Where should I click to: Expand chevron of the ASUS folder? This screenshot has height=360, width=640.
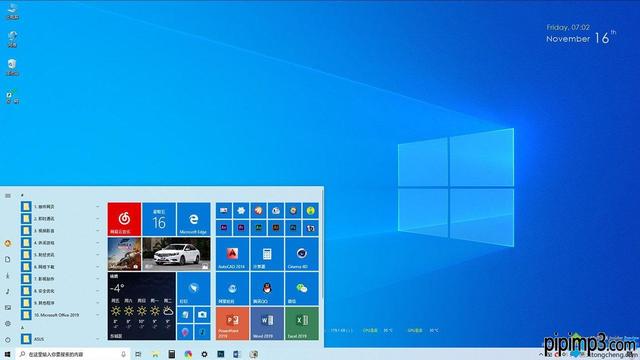pos(98,339)
